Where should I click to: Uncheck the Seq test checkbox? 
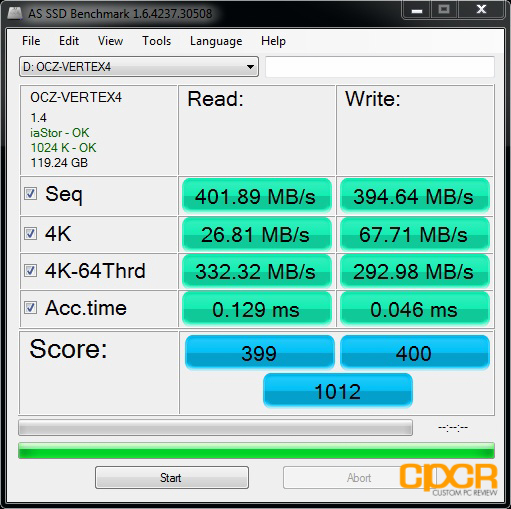tap(30, 194)
